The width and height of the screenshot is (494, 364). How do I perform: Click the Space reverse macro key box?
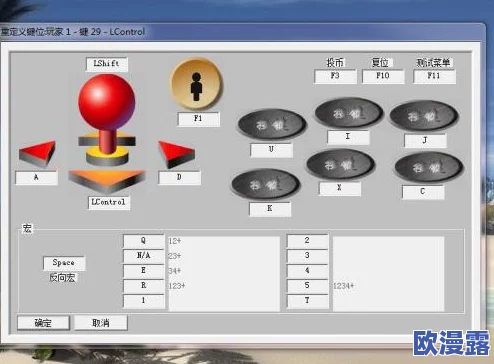point(64,263)
